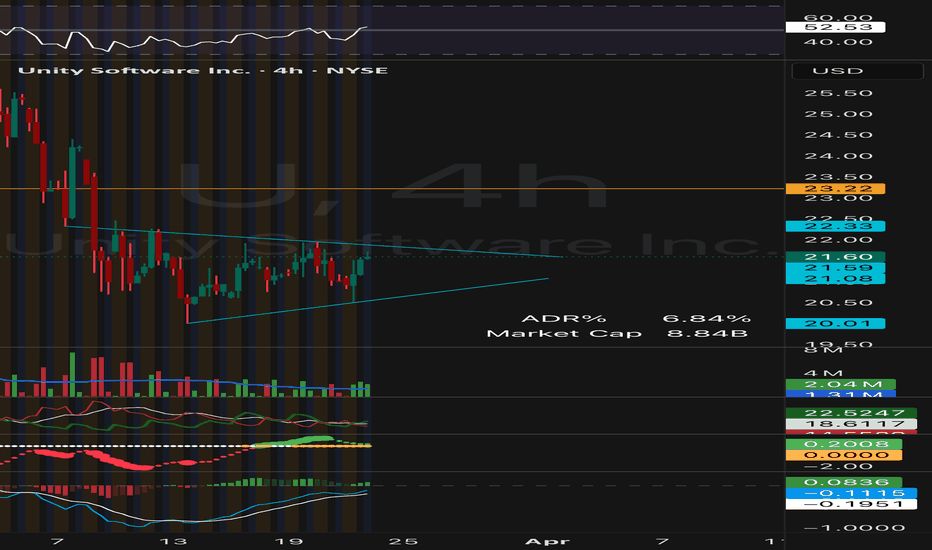This screenshot has width=932, height=550.
Task: Click the ADR% value 6.84%
Action: click(706, 319)
